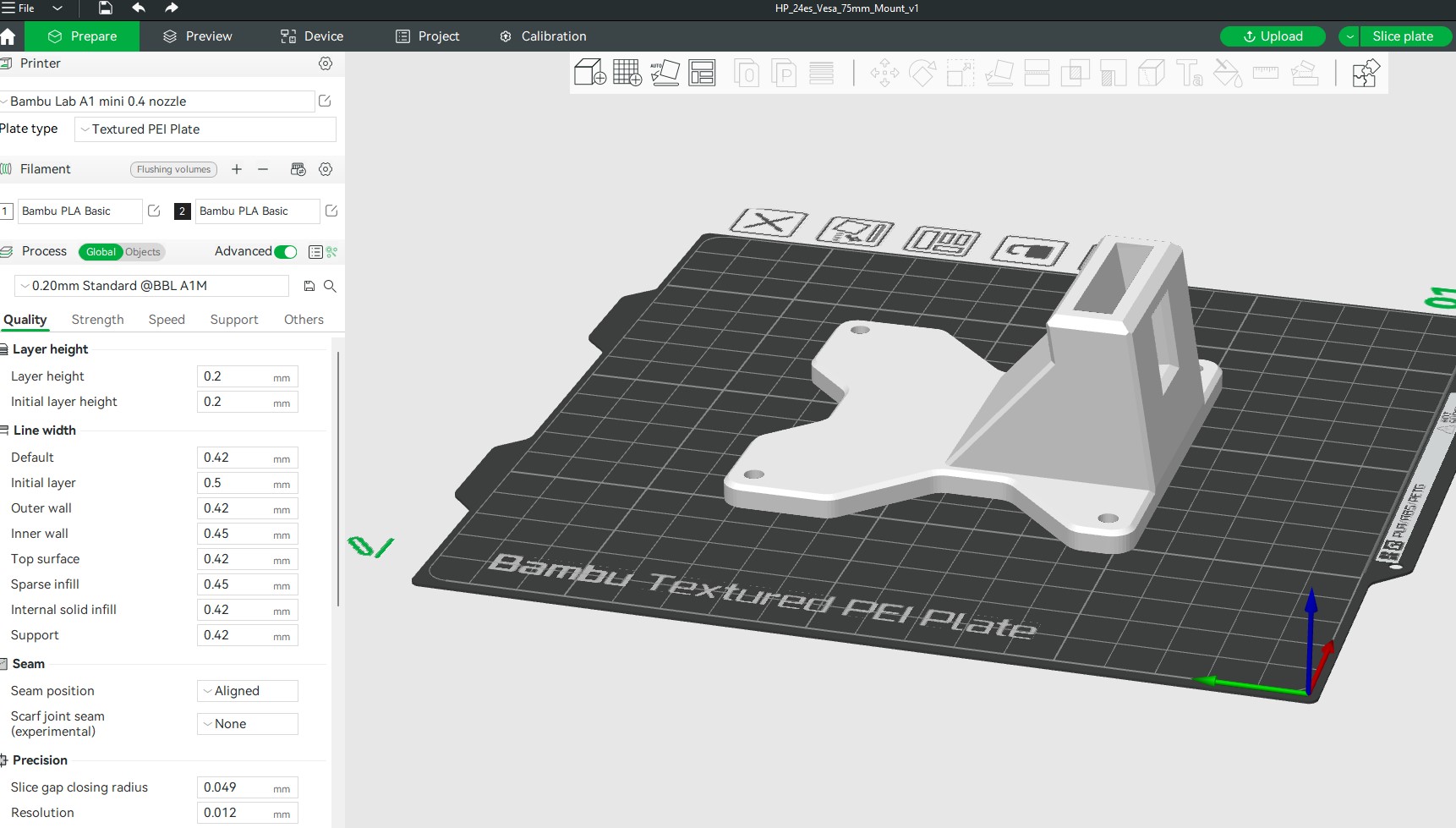Search process settings with magnifier icon
The height and width of the screenshot is (828, 1456).
[330, 286]
